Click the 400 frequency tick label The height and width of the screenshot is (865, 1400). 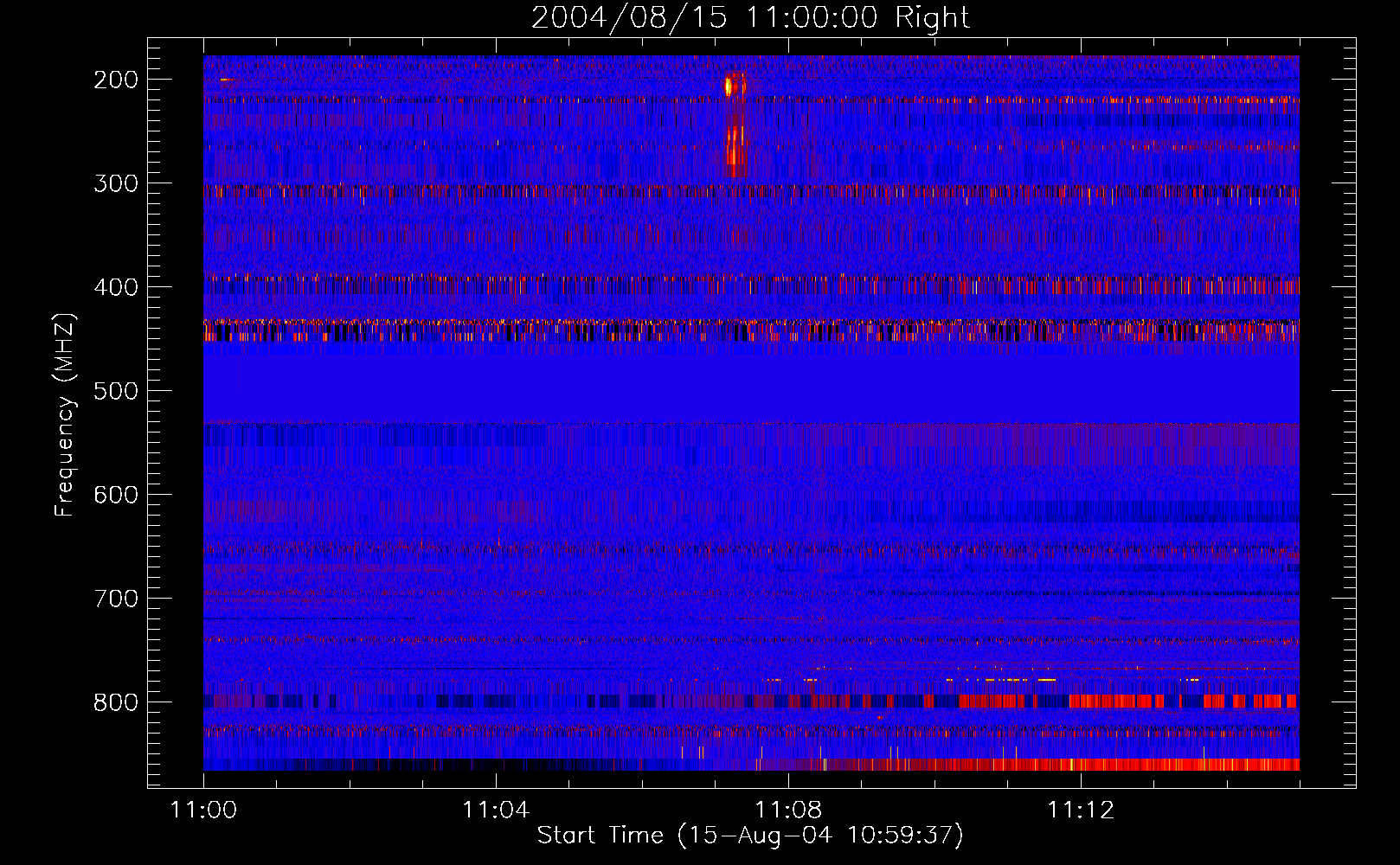tap(116, 287)
